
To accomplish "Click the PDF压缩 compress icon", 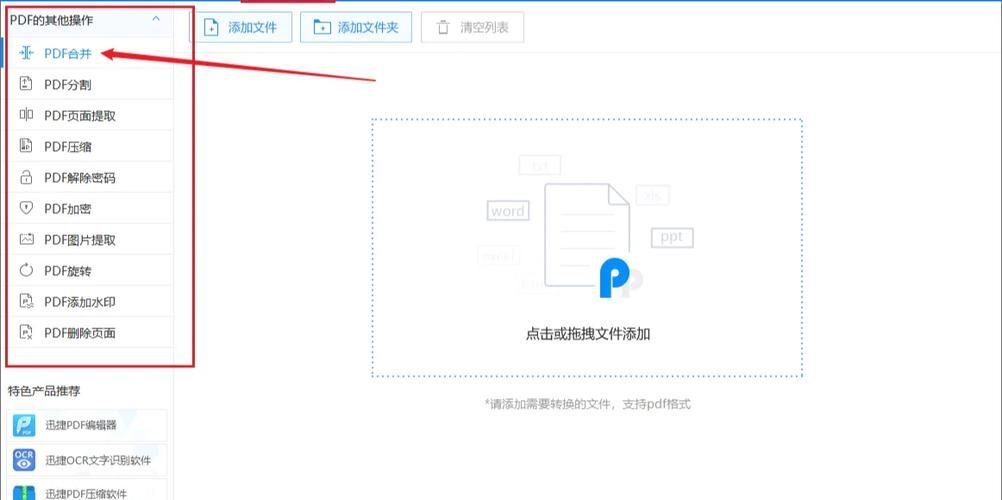I will click(x=26, y=146).
